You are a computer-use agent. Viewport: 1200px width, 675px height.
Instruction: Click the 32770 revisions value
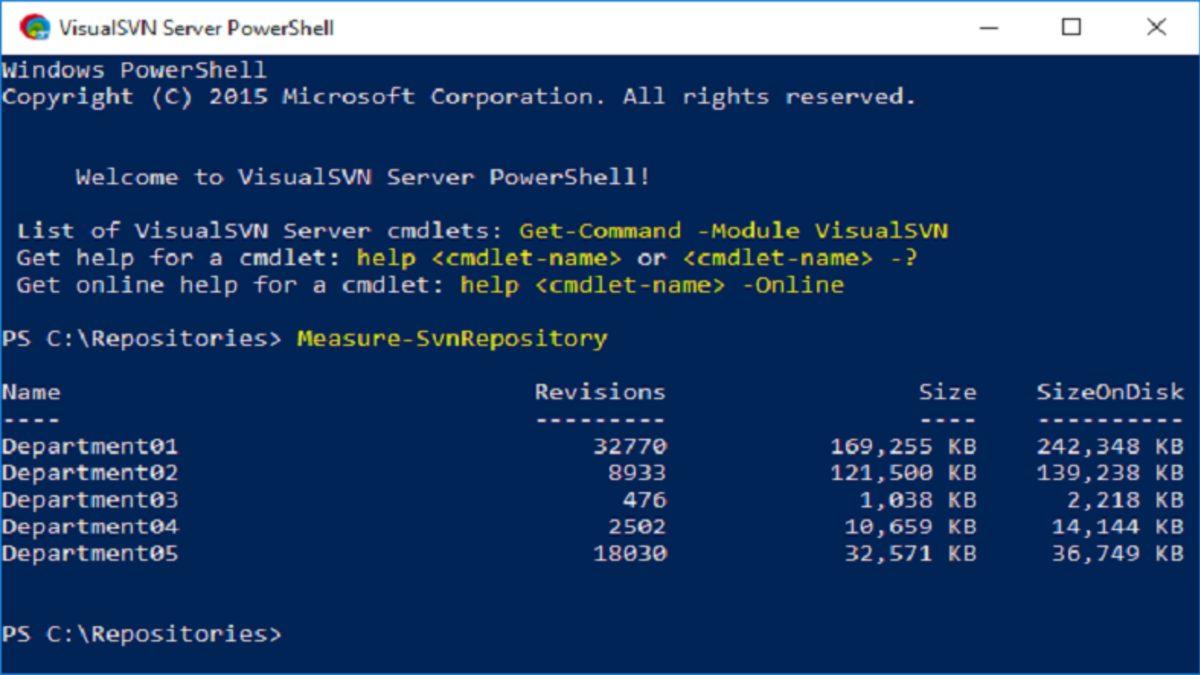click(629, 446)
